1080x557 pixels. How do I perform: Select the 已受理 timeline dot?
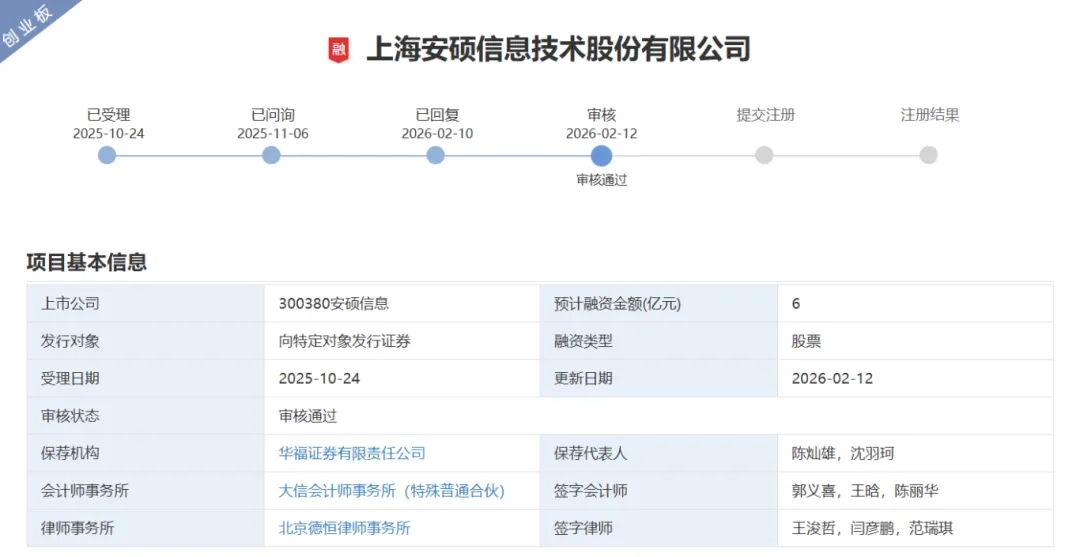pyautogui.click(x=107, y=156)
